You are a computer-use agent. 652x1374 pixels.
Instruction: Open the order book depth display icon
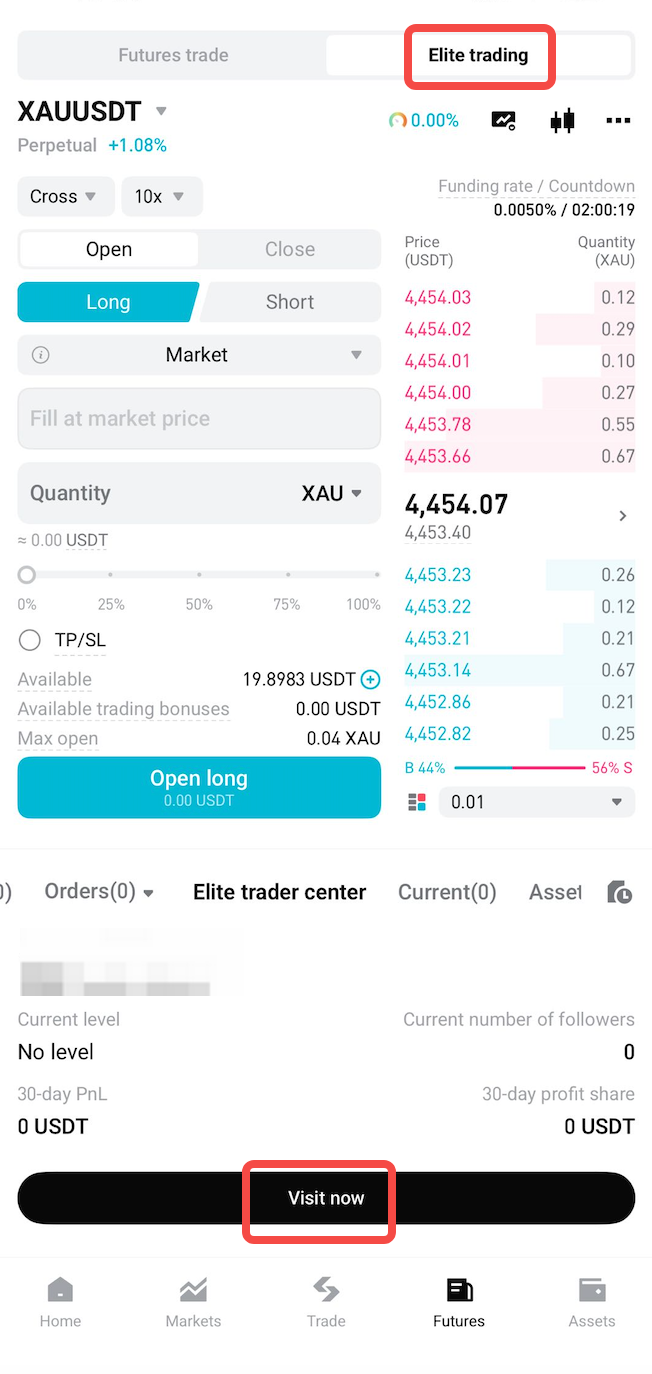click(419, 802)
